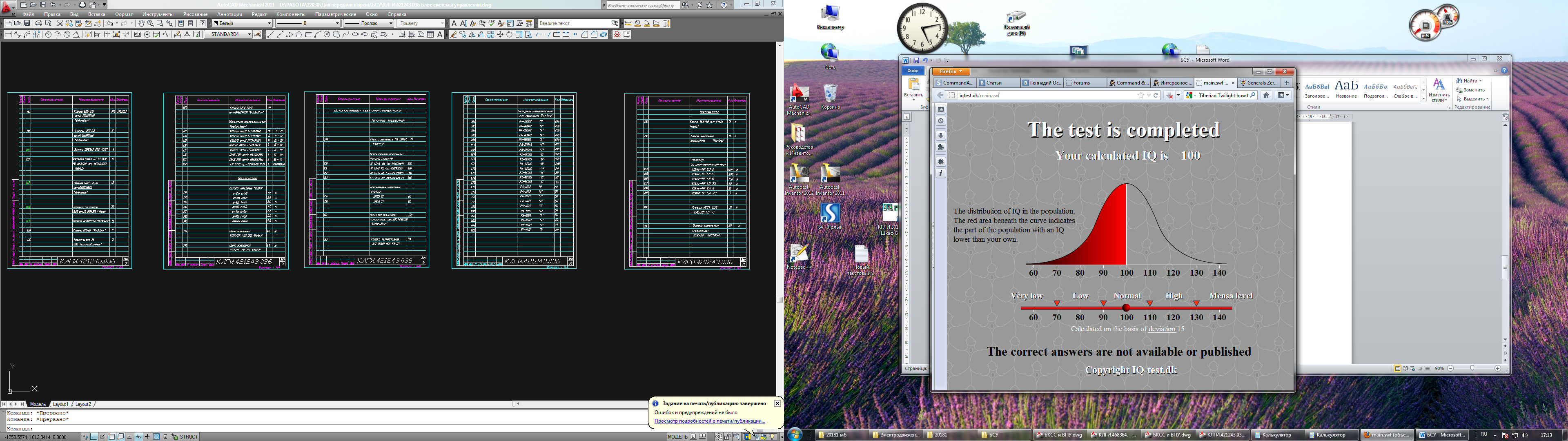Viewport: 1568px width, 441px height.
Task: Open the Аннотации menu in AutoCAD
Action: 229,14
